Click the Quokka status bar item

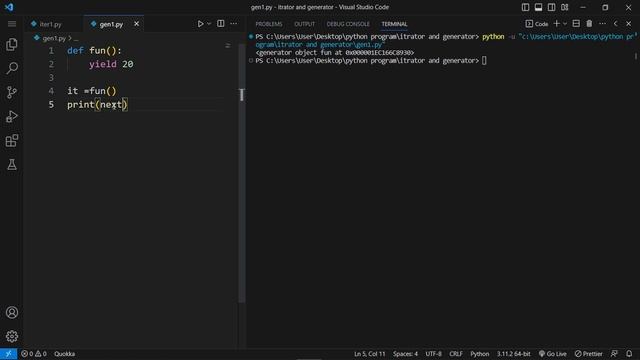coord(64,354)
